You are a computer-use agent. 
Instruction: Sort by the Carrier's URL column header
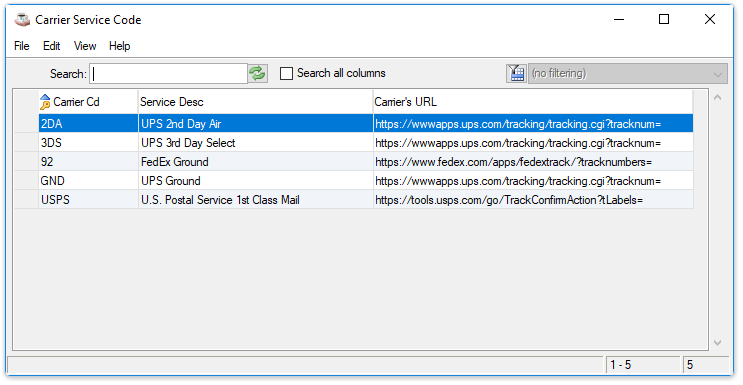[533, 101]
